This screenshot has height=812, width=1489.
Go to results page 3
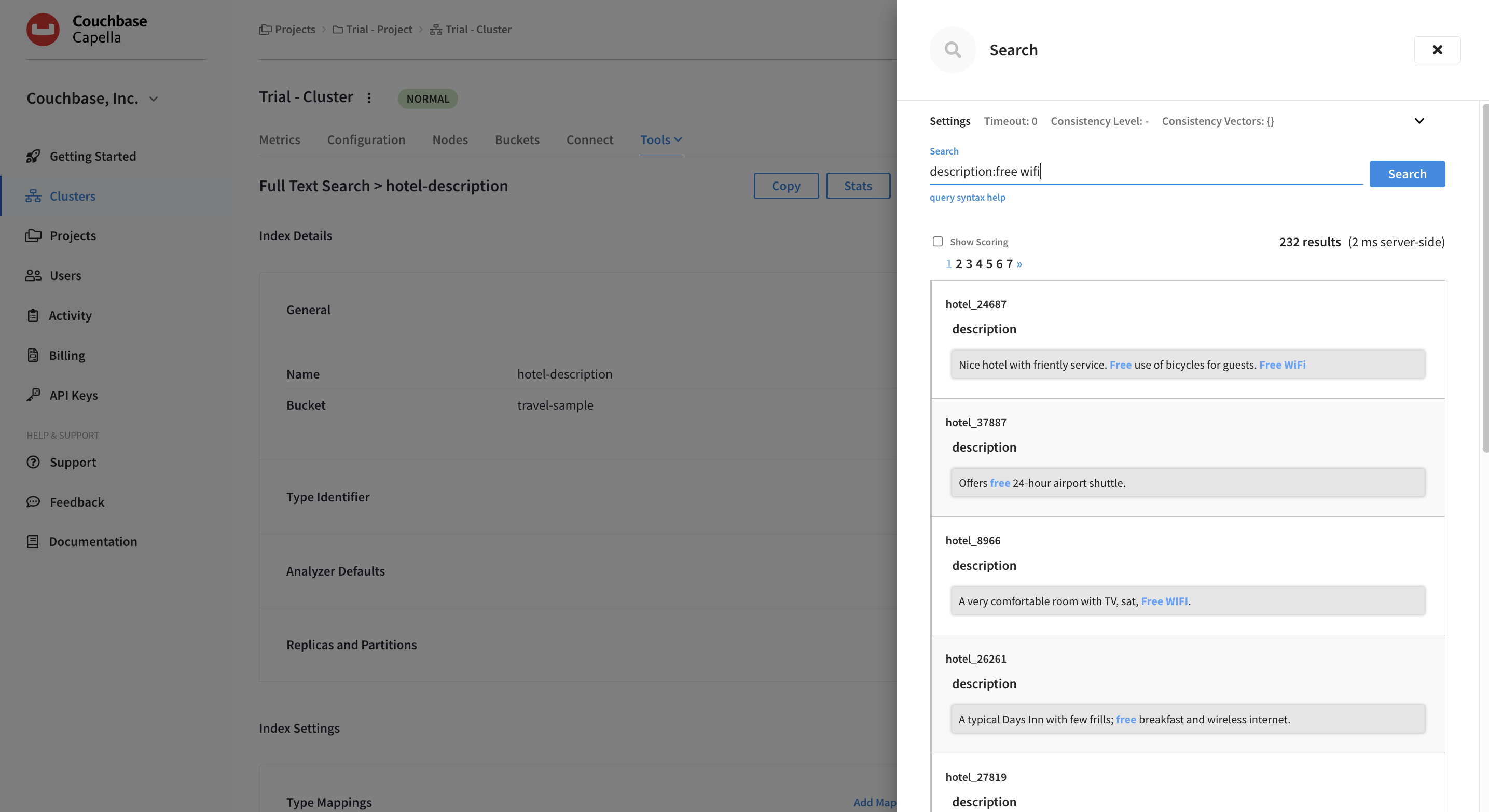coord(969,264)
